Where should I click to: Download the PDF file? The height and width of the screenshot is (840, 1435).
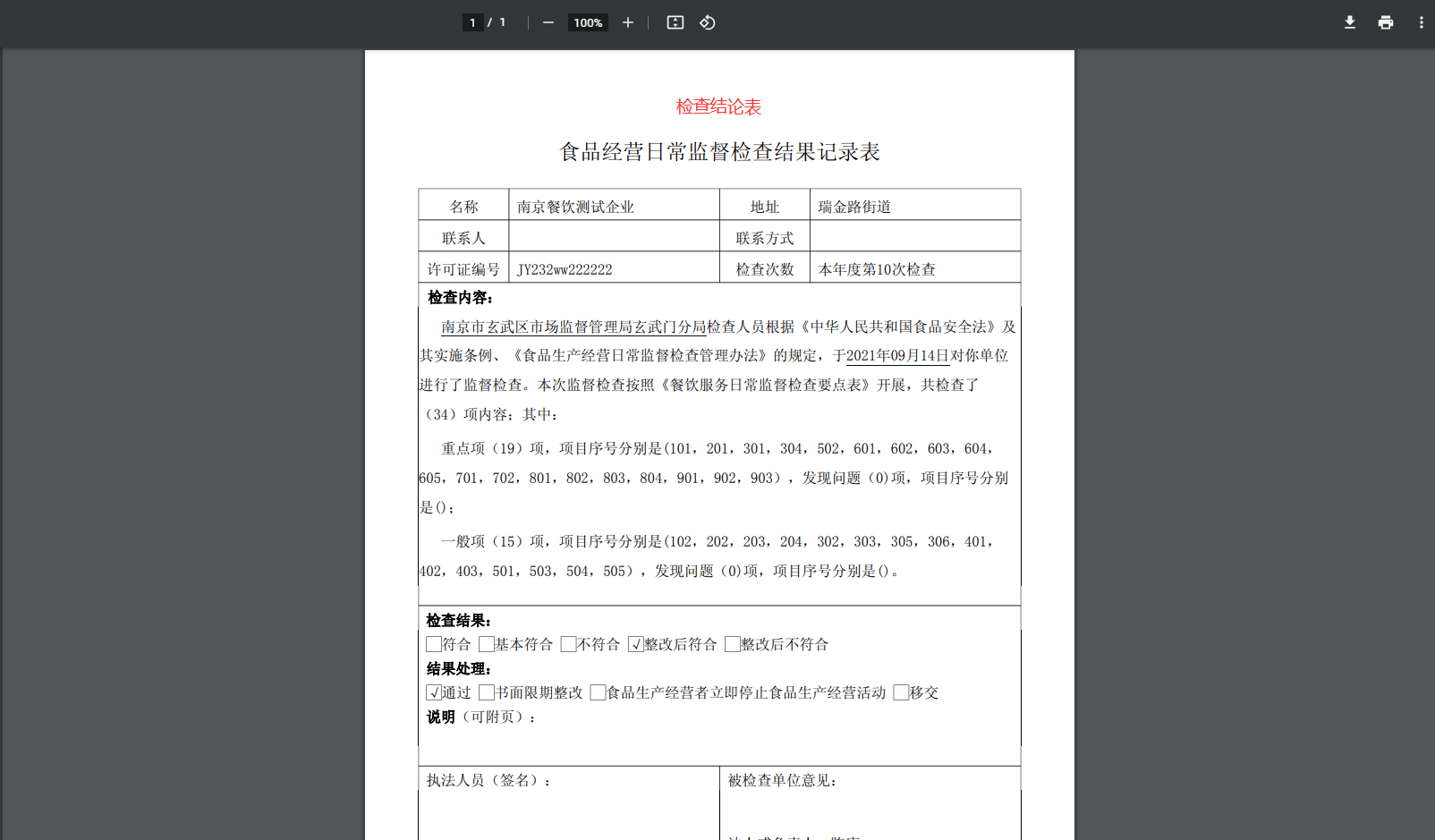(1349, 22)
